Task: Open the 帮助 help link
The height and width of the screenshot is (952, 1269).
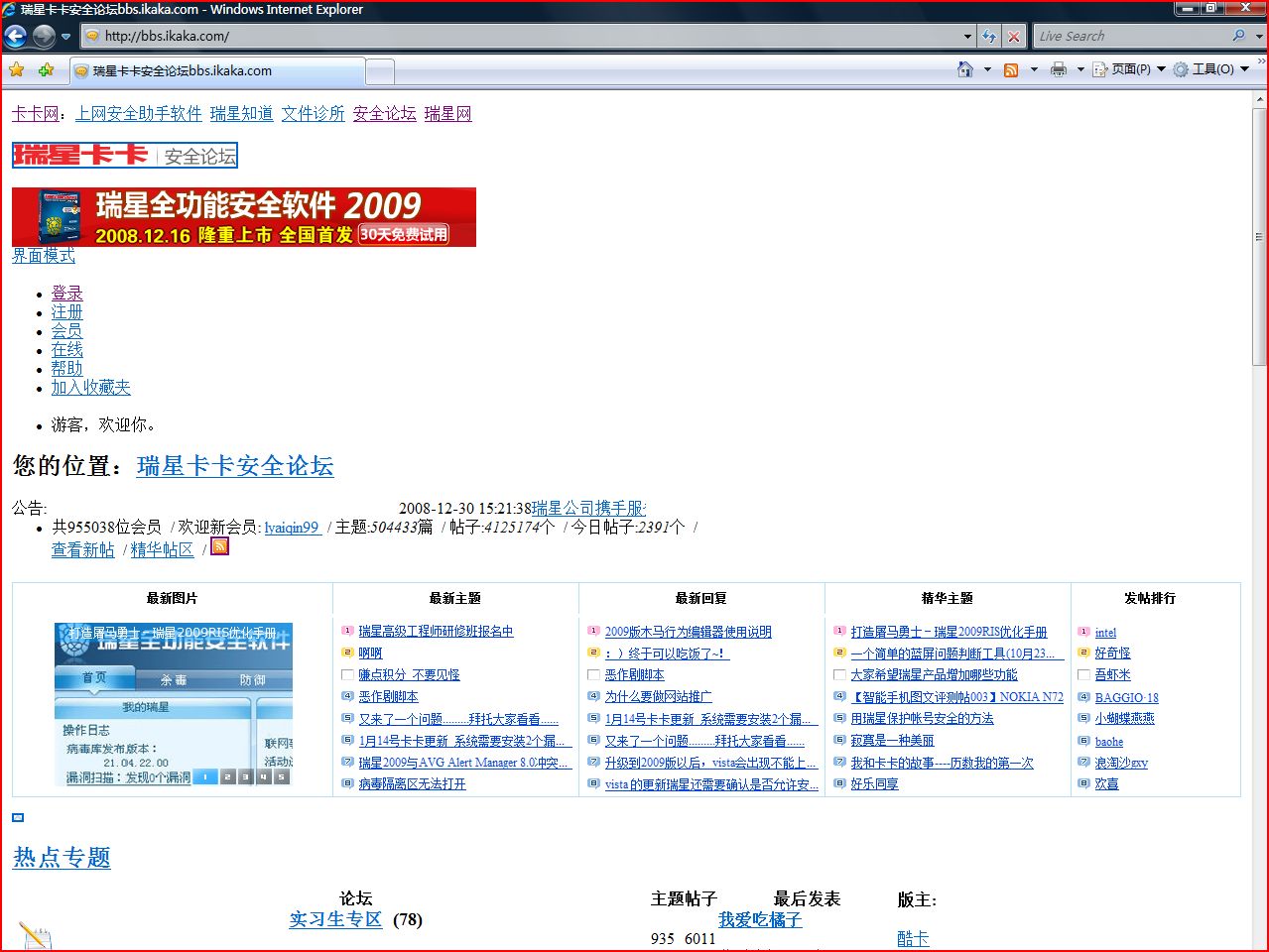Action: click(x=67, y=369)
